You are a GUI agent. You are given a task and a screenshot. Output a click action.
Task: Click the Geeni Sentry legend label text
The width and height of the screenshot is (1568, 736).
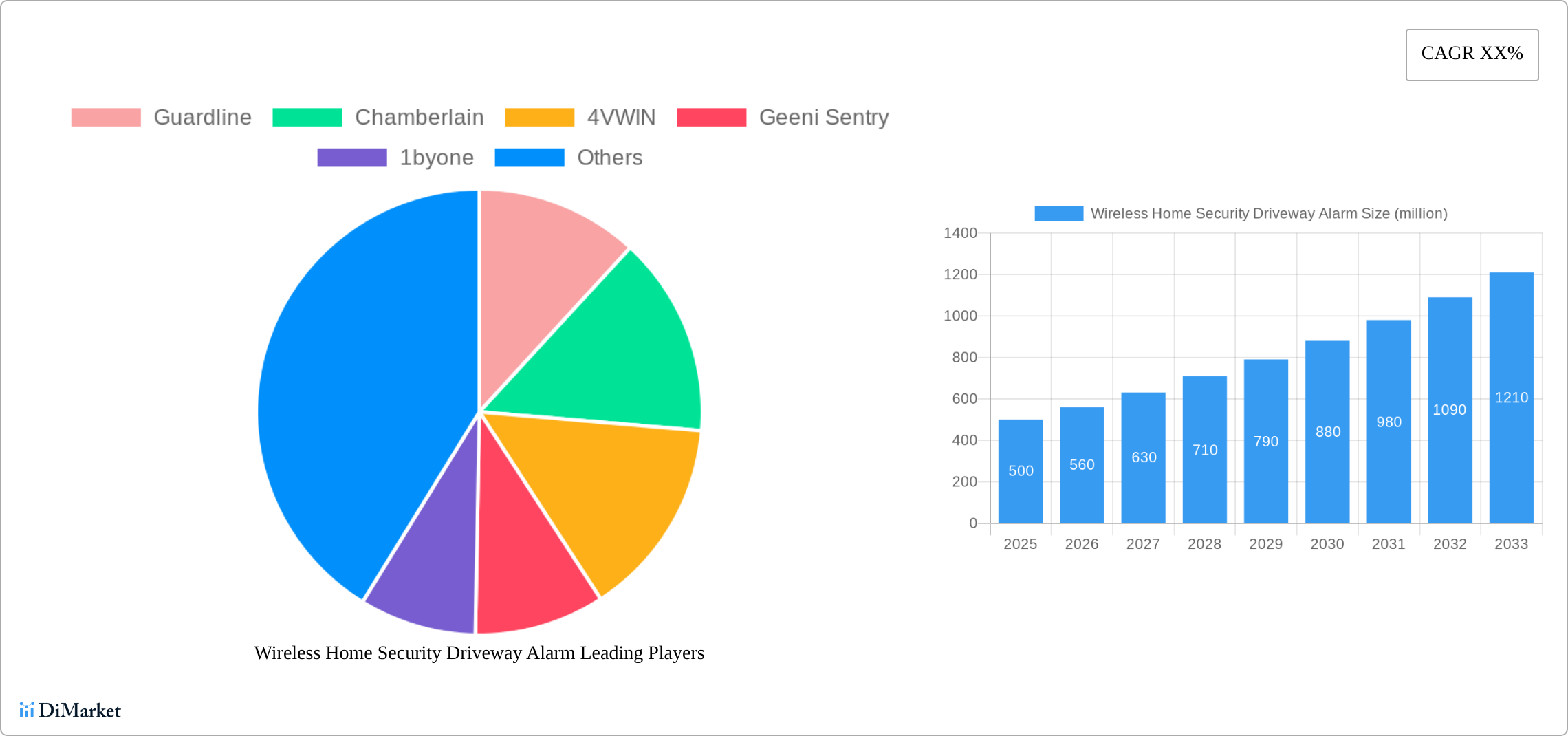824,118
